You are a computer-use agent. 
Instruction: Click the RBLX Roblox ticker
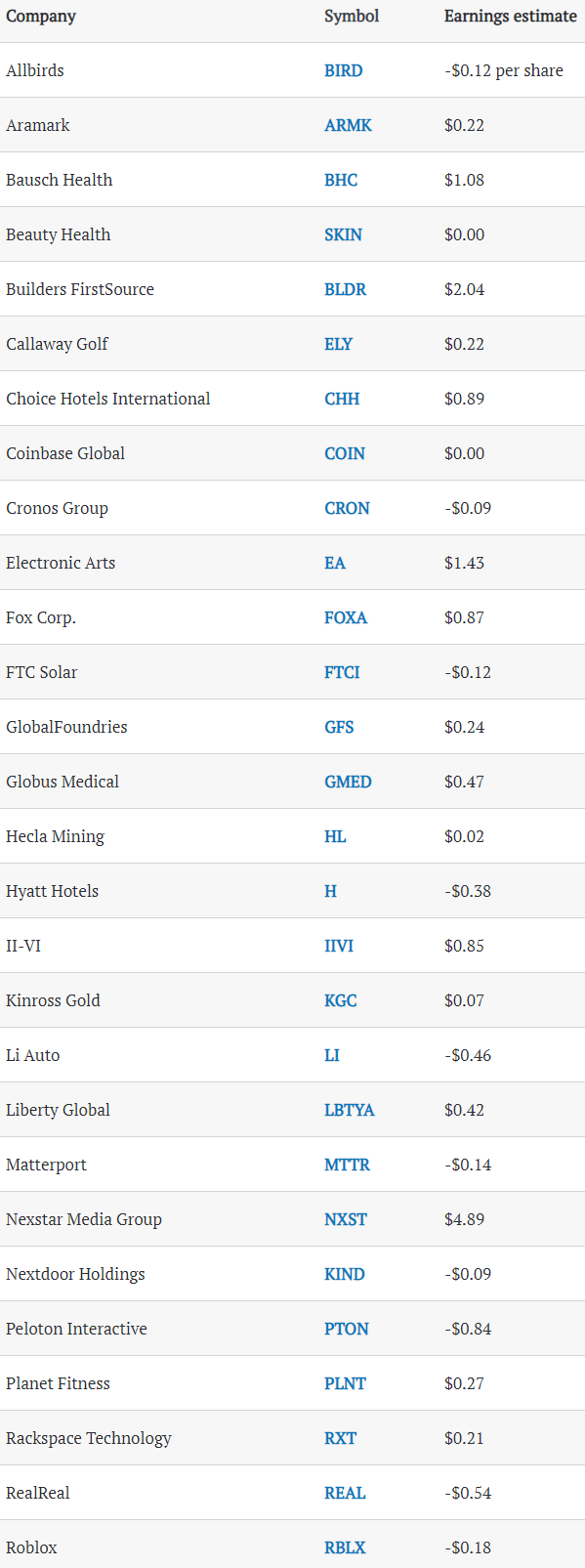pos(345,1547)
